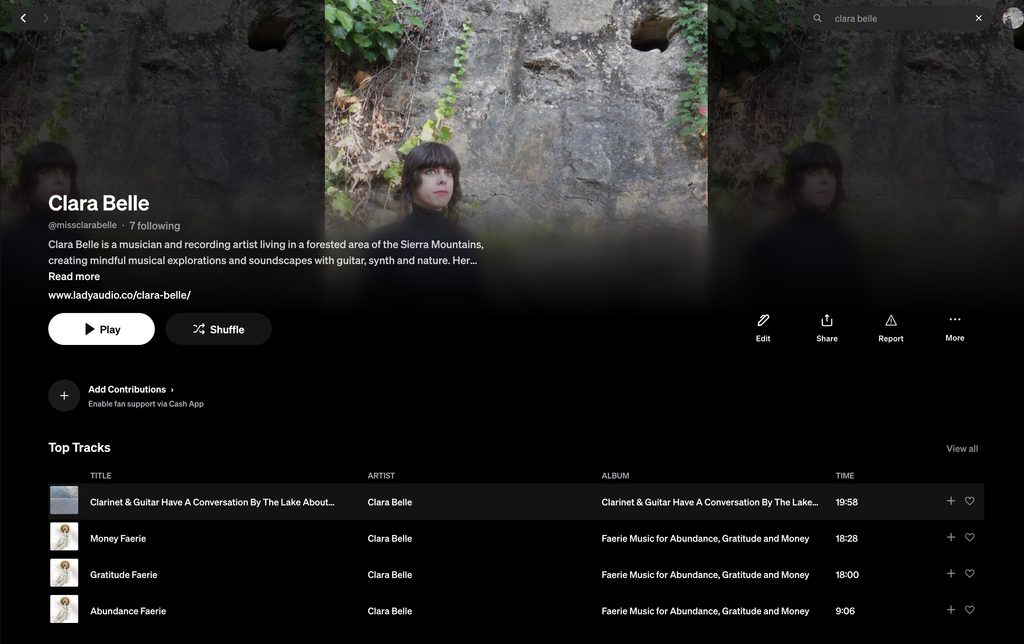1024x644 pixels.
Task: Clear the search field with the X
Action: click(x=978, y=18)
